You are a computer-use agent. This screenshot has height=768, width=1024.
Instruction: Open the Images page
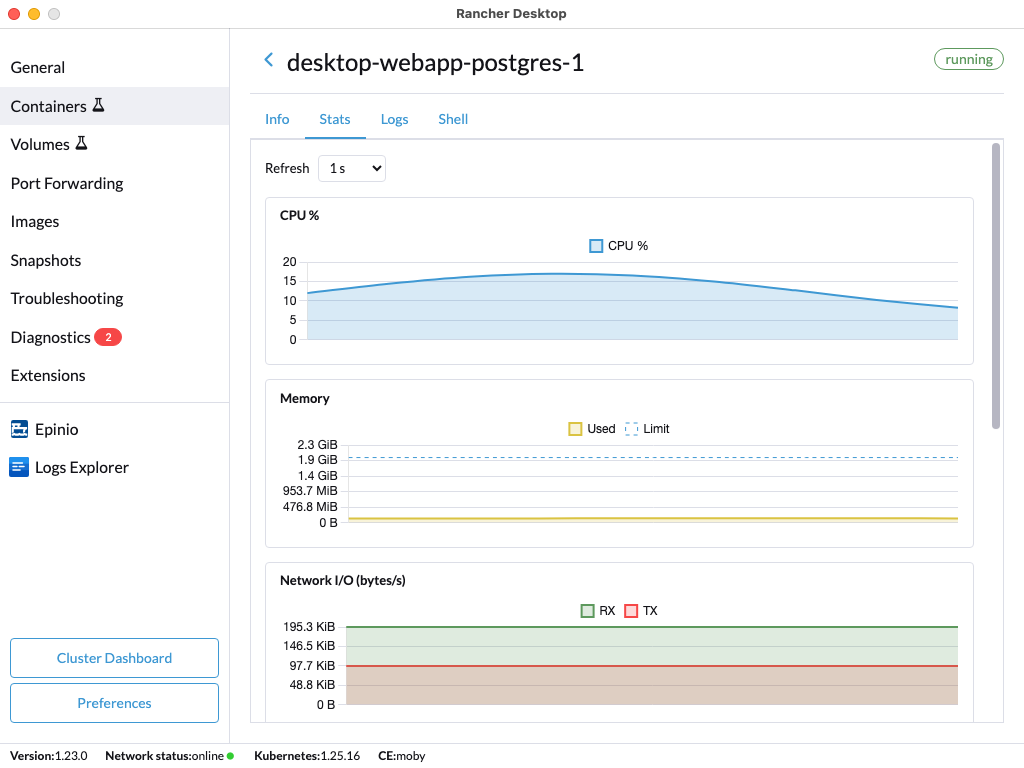114,221
